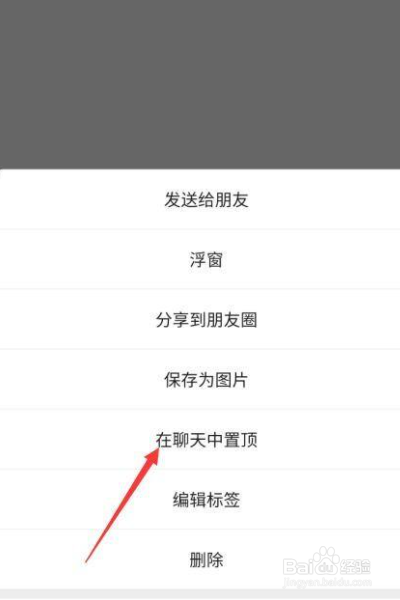Dismiss menu via dimmed gray overlay

[x=200, y=84]
